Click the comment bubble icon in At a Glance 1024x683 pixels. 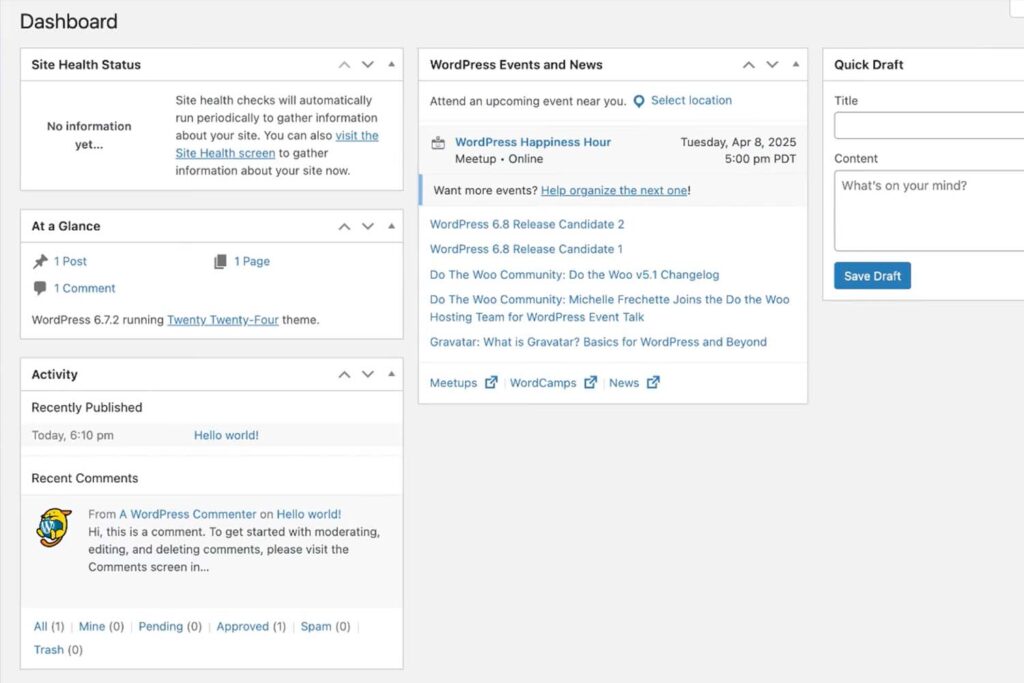coord(40,288)
